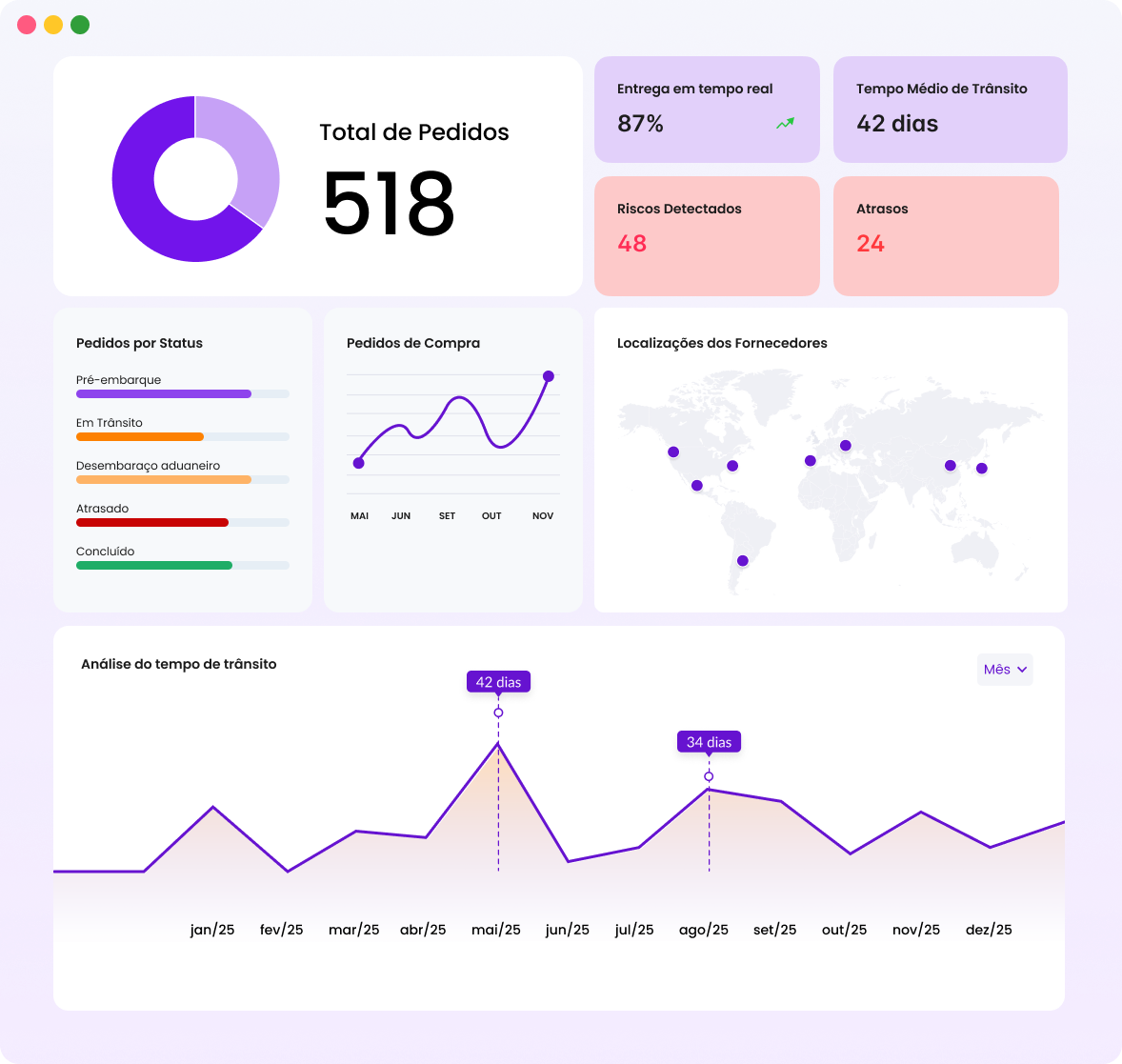1122x1064 pixels.
Task: Click the chevron arrow beside Mês
Action: (1022, 670)
